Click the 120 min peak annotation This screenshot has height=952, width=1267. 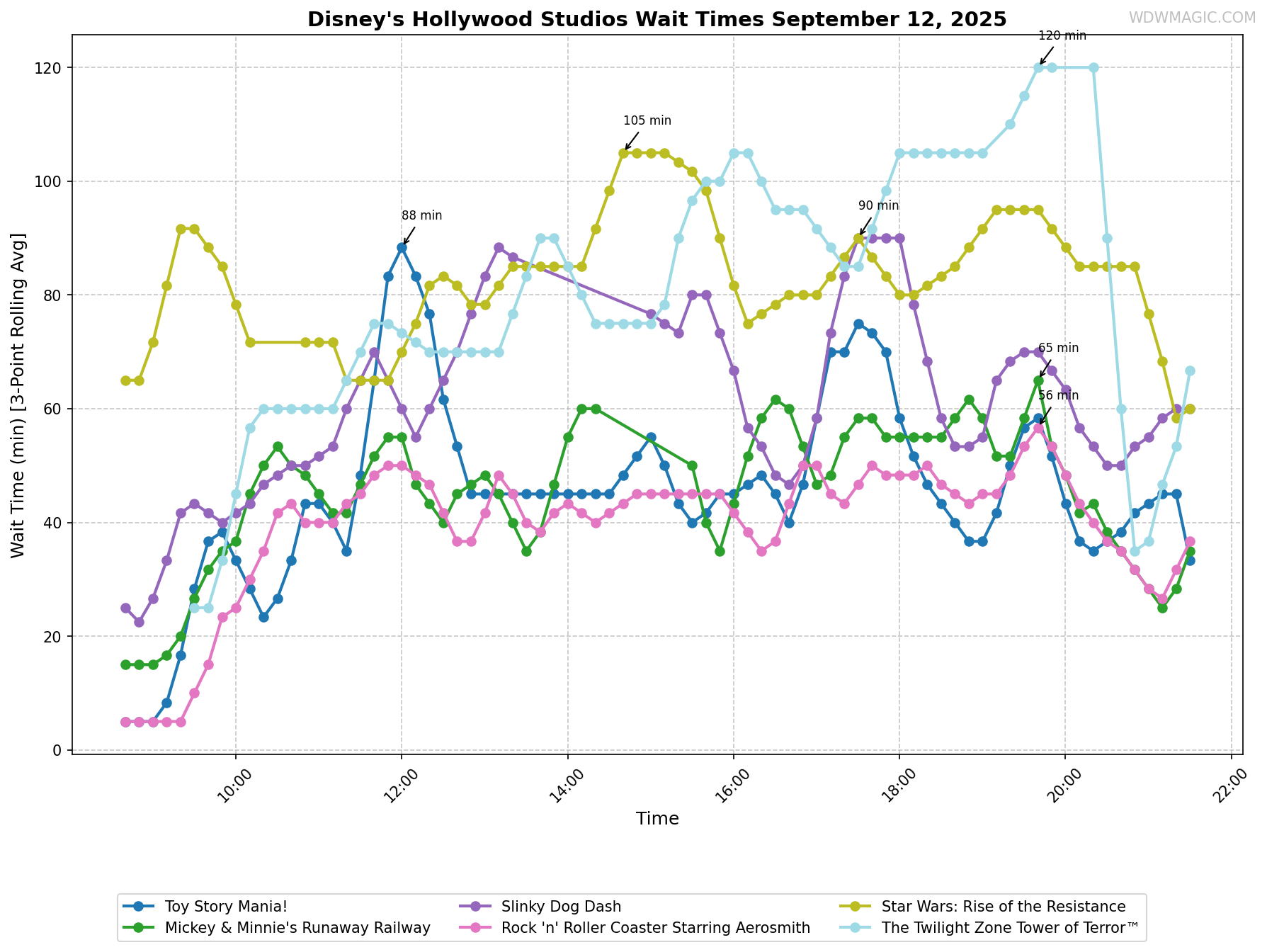[x=1062, y=36]
